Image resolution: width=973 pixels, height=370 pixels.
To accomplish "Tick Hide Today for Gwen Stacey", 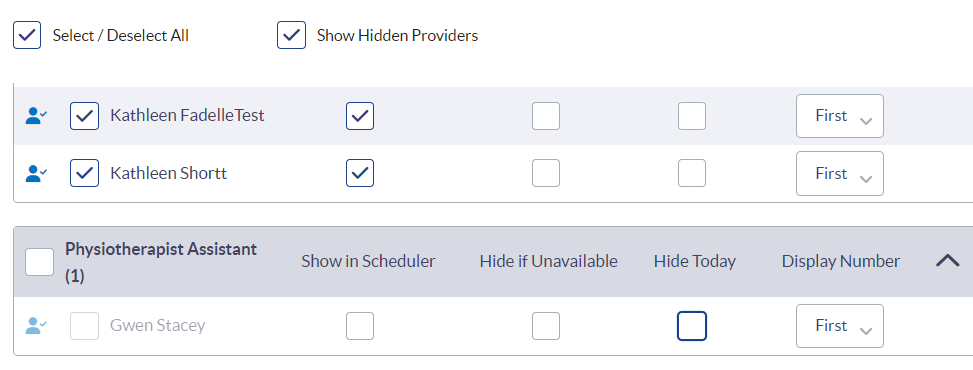I will [x=692, y=326].
